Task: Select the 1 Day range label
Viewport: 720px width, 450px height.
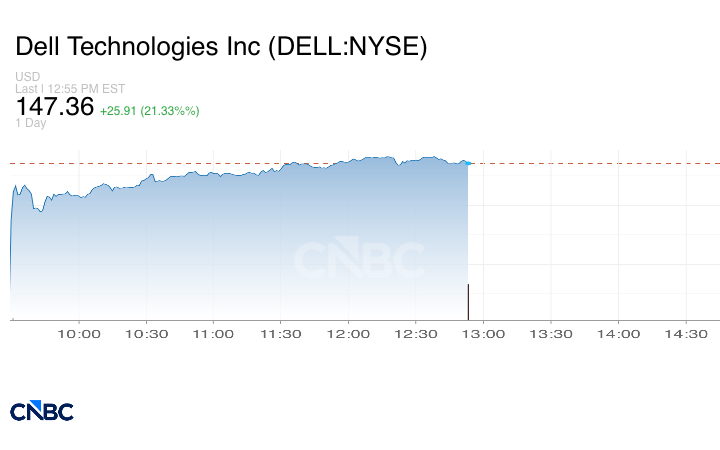Action: [x=30, y=123]
